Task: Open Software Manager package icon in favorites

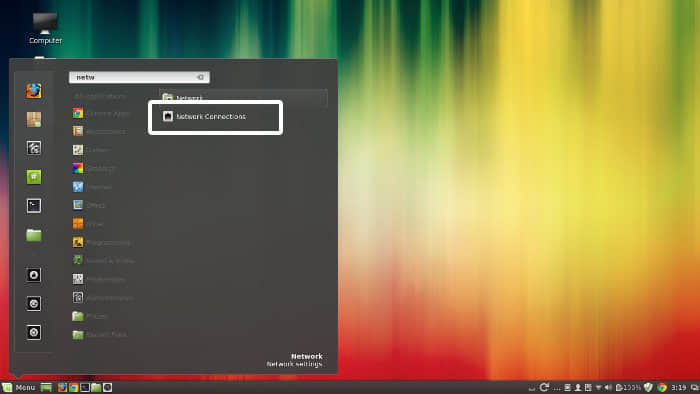Action: pos(33,120)
